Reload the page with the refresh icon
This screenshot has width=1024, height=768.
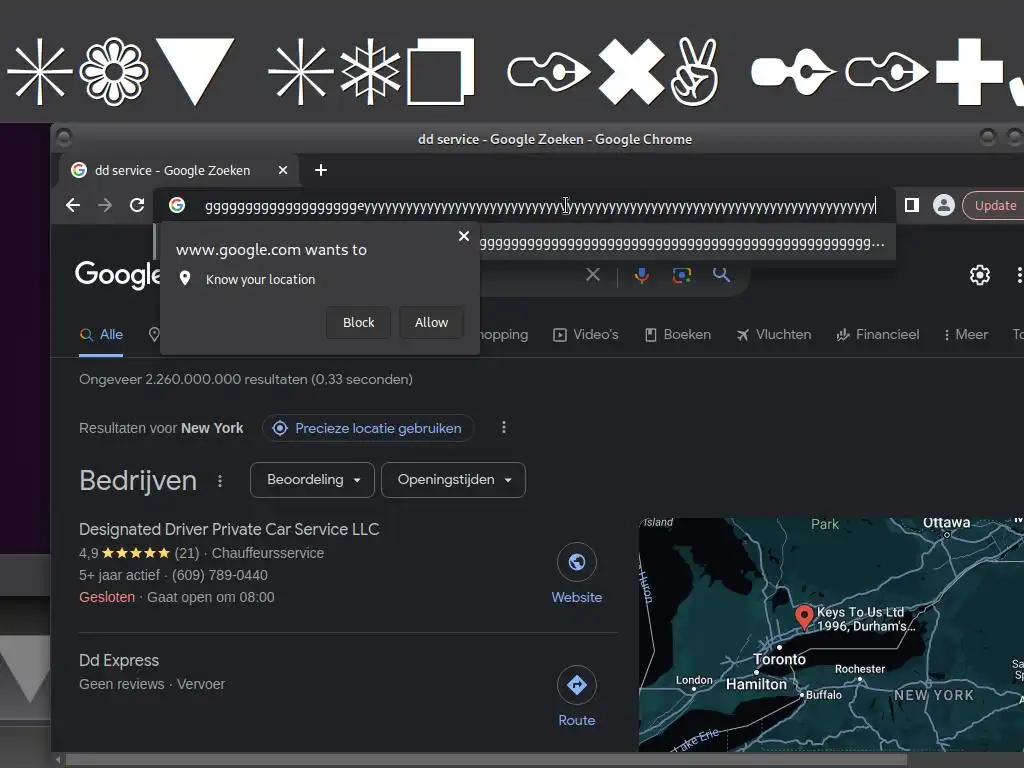pos(137,205)
